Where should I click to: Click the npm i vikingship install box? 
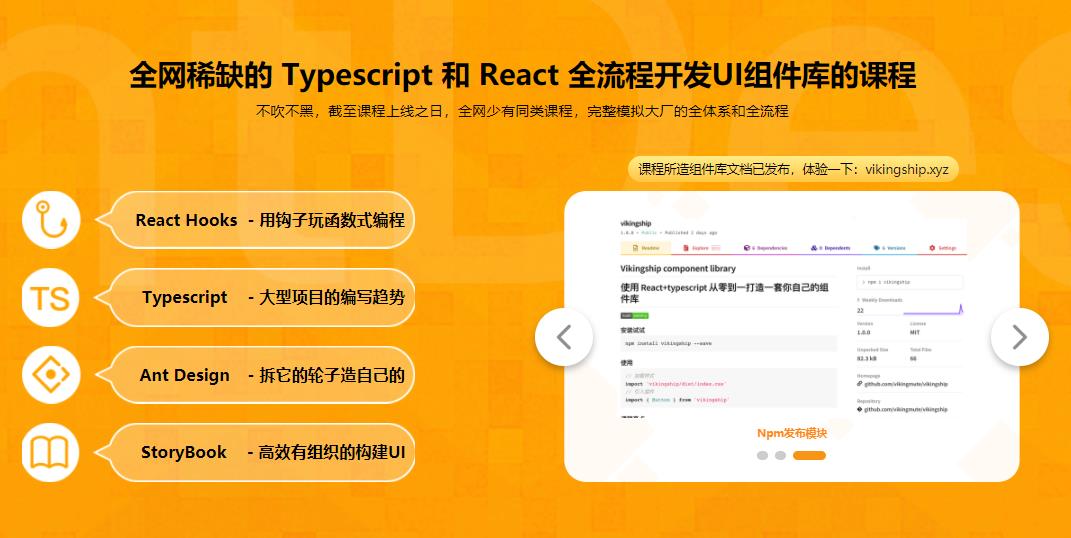[x=910, y=282]
